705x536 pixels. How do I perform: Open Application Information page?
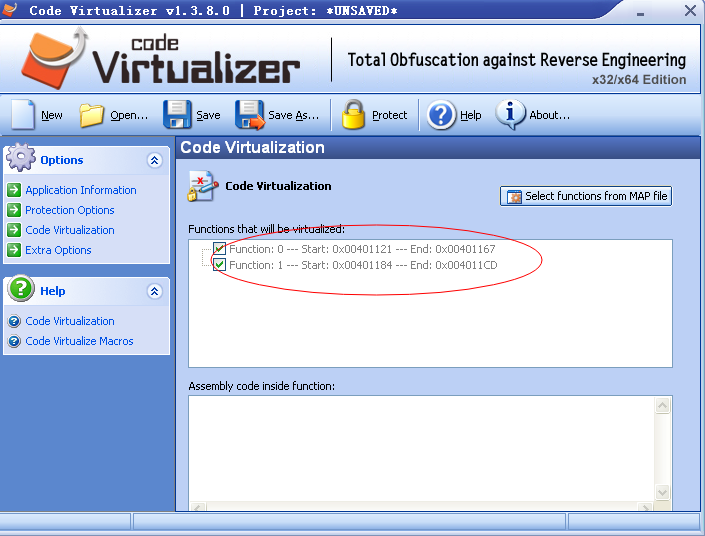[81, 190]
